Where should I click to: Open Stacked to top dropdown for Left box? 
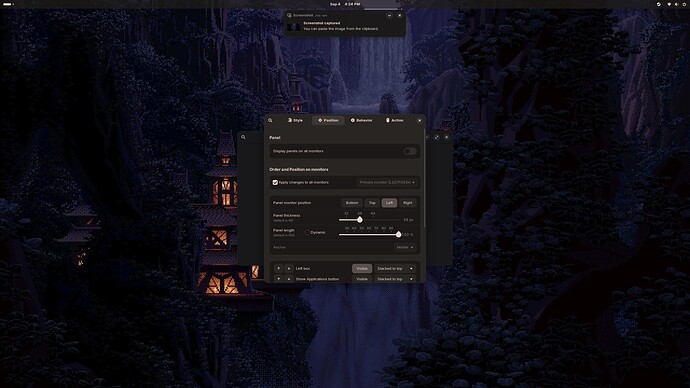coord(395,268)
